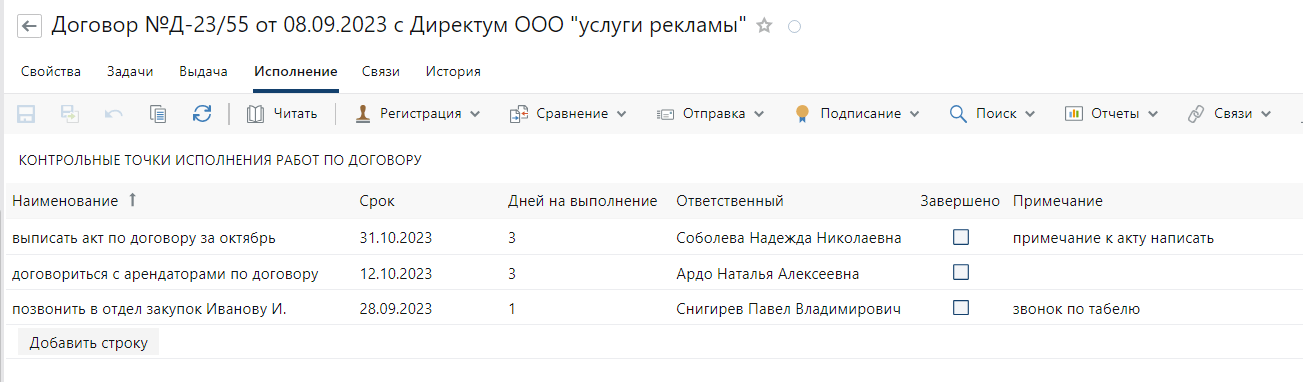The width and height of the screenshot is (1303, 382).
Task: Click the Ответственный column header
Action: 729,201
